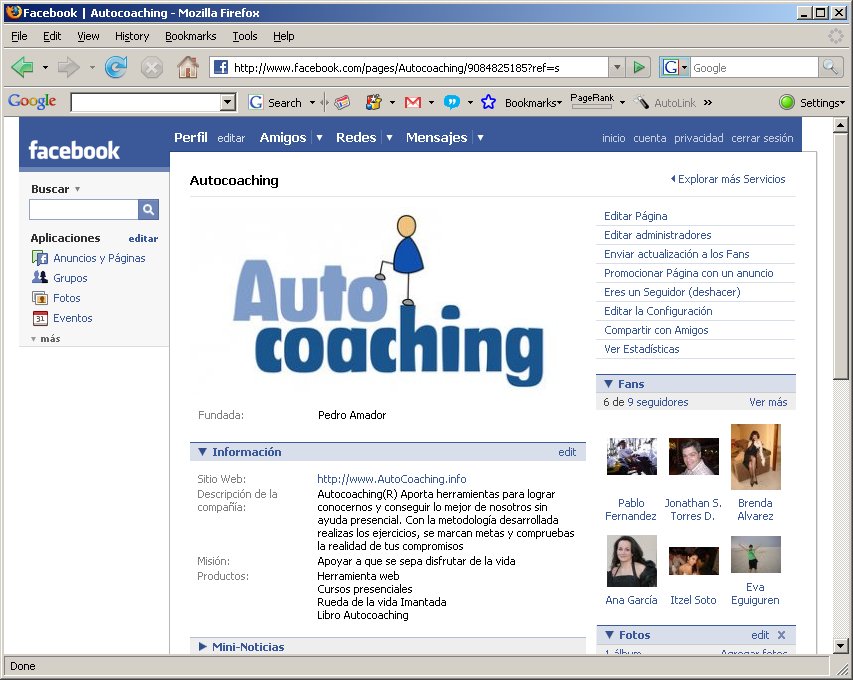Image resolution: width=853 pixels, height=680 pixels.
Task: Collapse the Información section
Action: point(202,452)
